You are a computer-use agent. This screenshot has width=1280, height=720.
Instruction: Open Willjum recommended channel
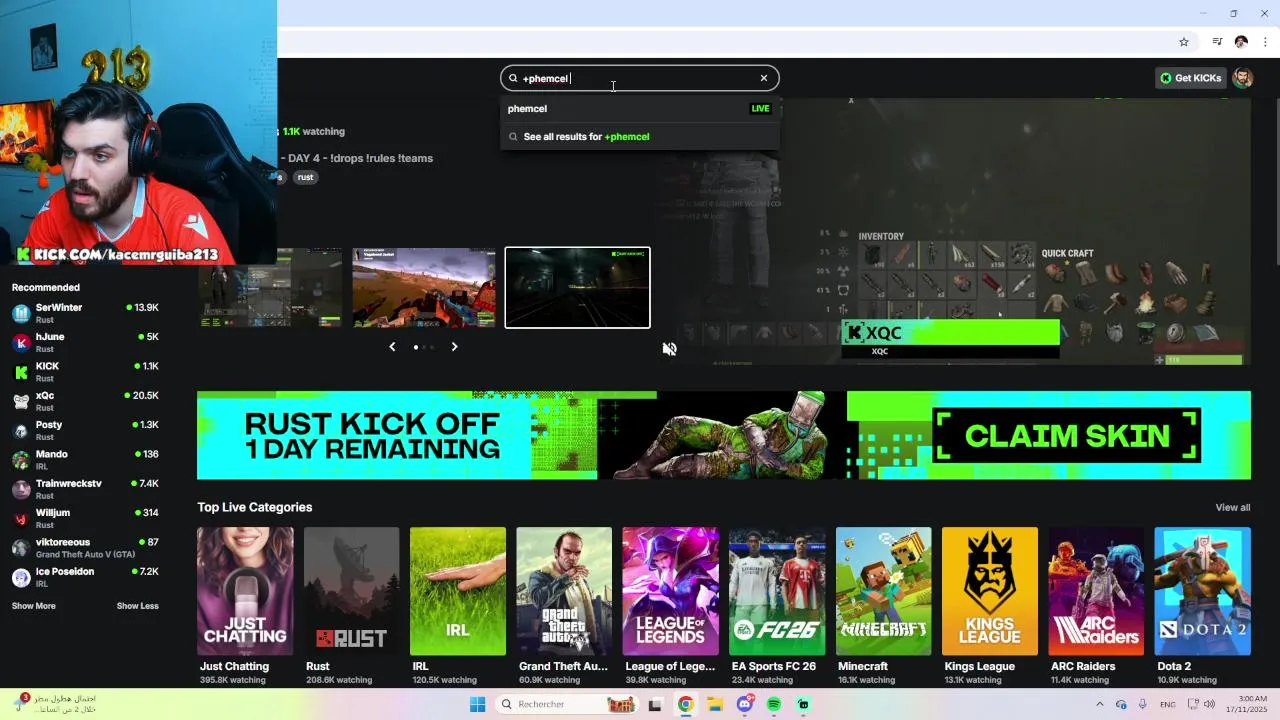(85, 518)
